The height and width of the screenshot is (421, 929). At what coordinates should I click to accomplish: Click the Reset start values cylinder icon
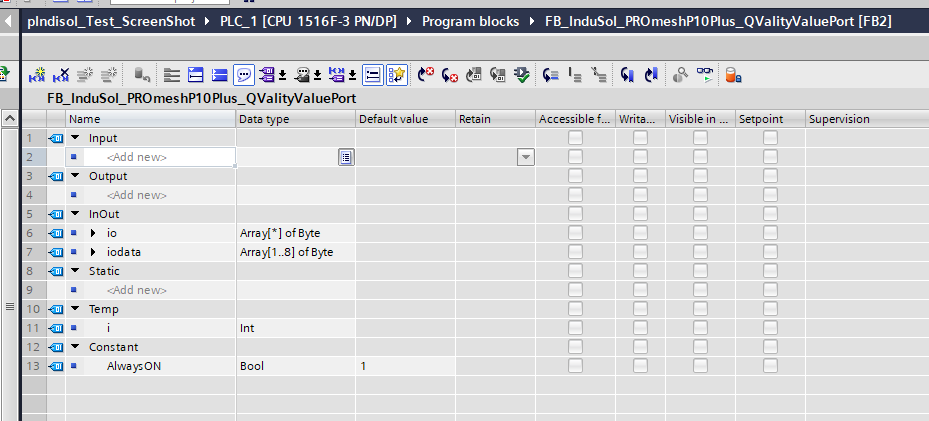tap(142, 75)
